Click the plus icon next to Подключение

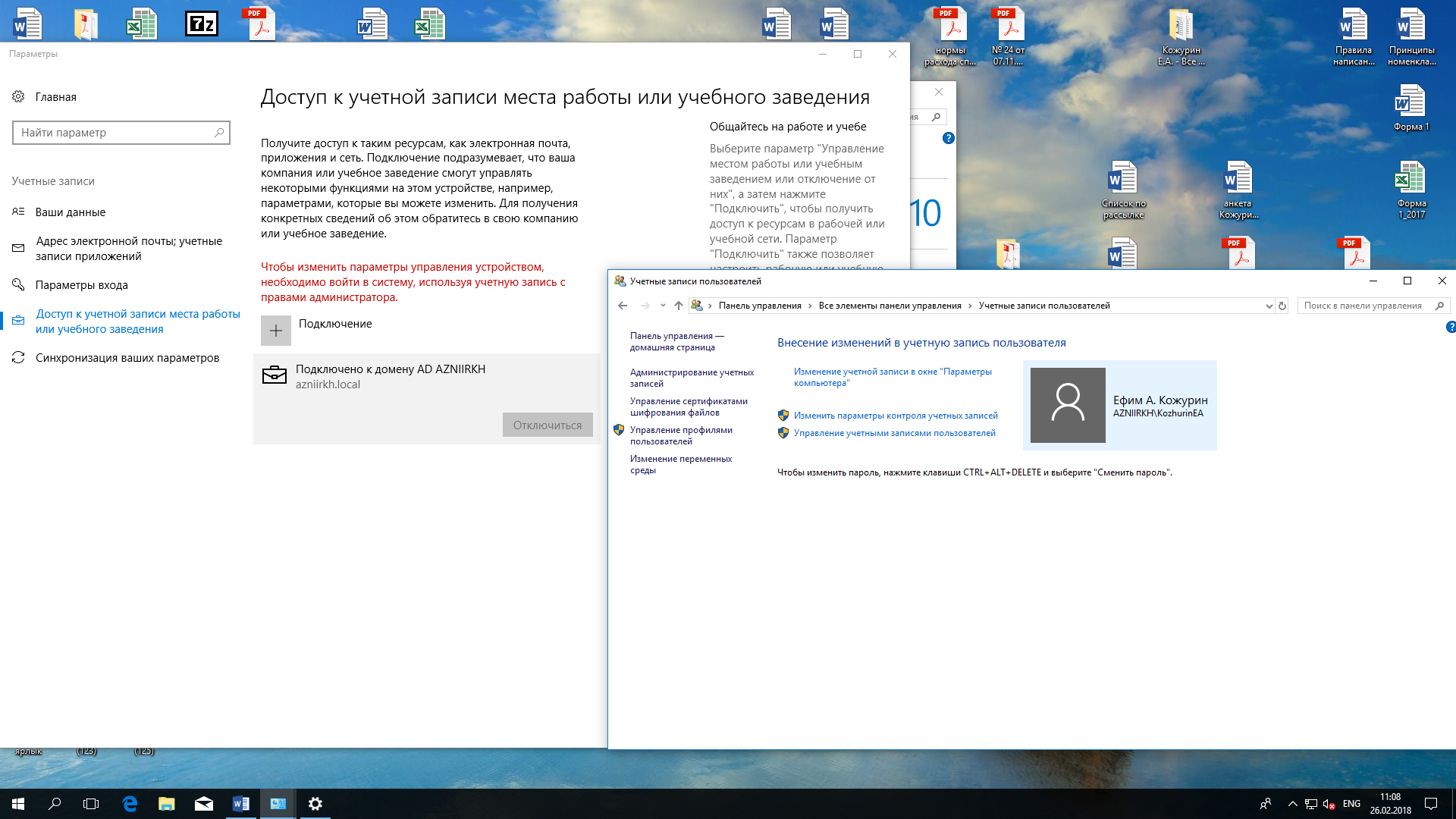point(276,331)
